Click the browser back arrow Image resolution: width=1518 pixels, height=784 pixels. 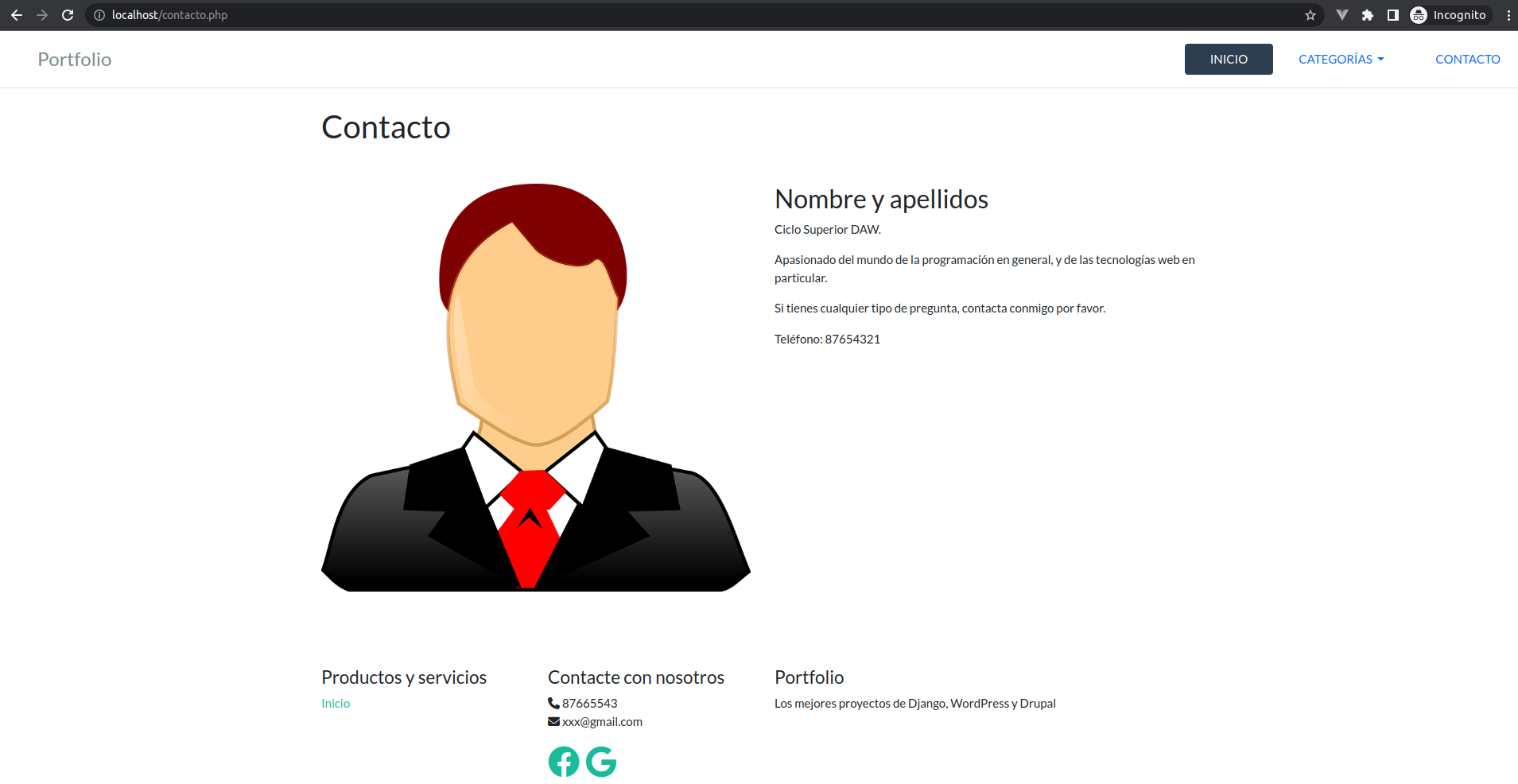pyautogui.click(x=17, y=15)
